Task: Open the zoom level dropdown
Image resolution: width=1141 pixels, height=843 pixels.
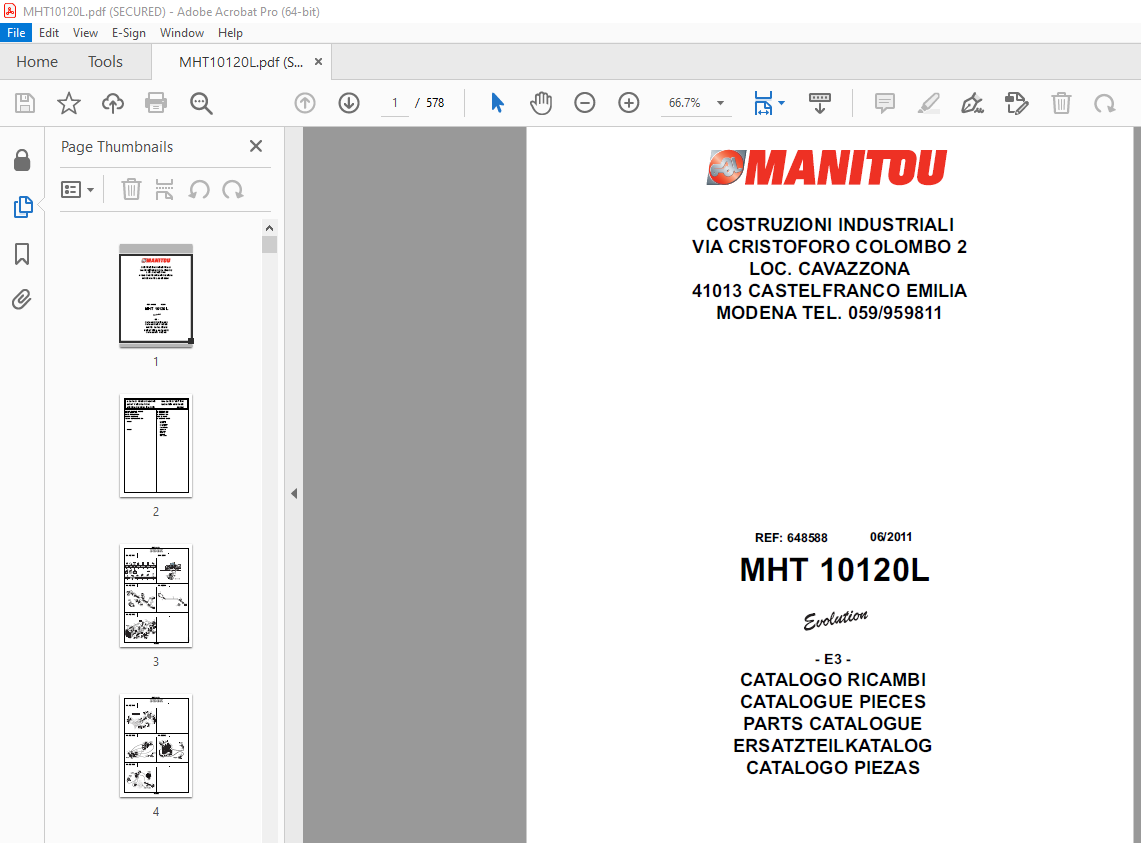Action: [720, 103]
